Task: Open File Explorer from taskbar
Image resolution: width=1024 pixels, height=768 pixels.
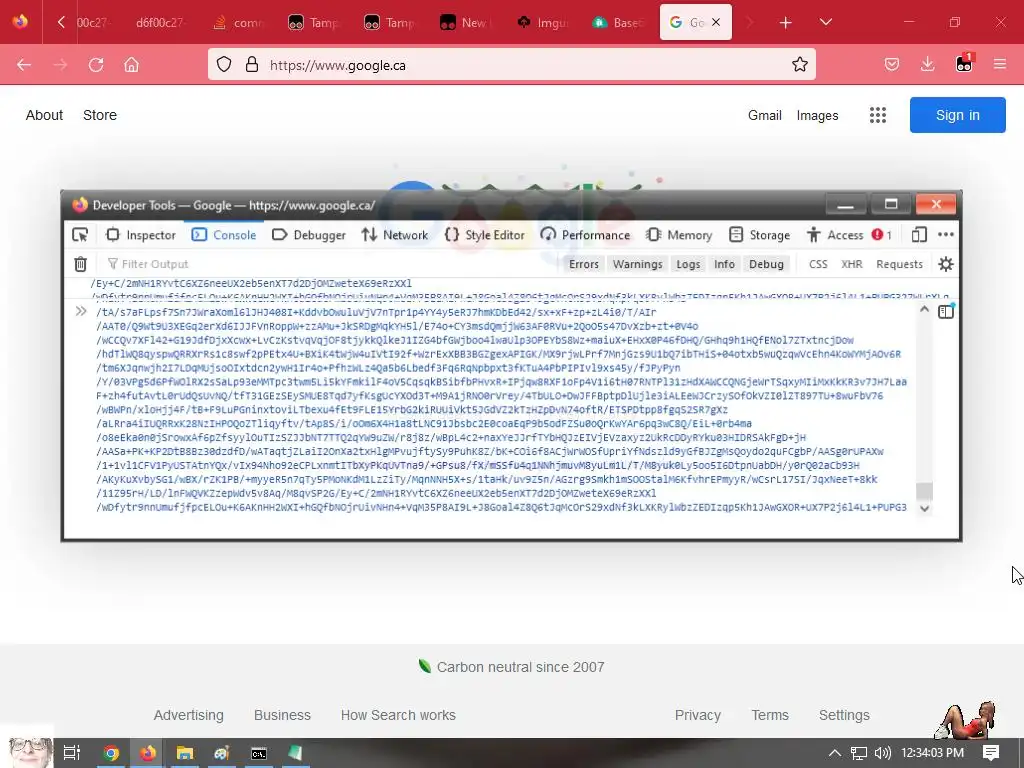Action: click(x=185, y=753)
